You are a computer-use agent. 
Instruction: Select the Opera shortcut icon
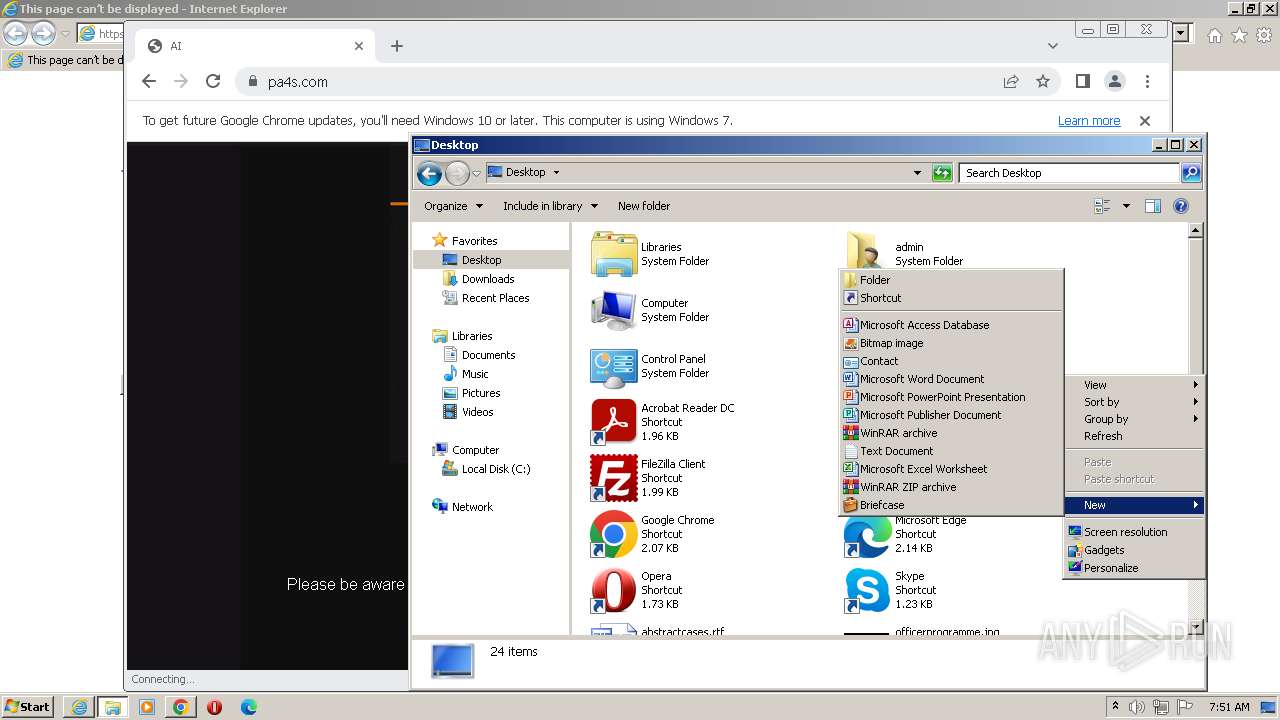(614, 590)
